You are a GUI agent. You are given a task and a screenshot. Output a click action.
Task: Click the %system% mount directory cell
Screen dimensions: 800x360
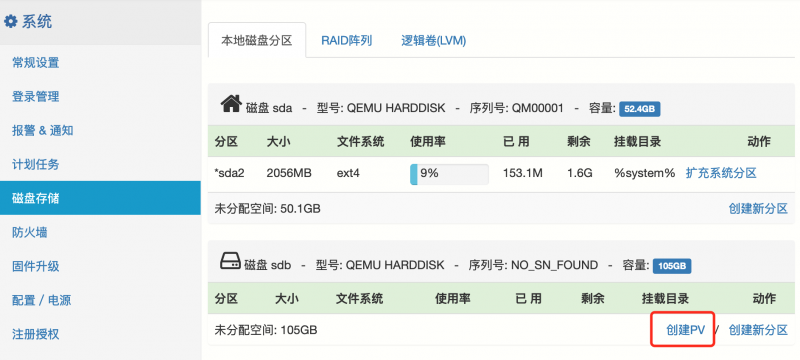(645, 173)
